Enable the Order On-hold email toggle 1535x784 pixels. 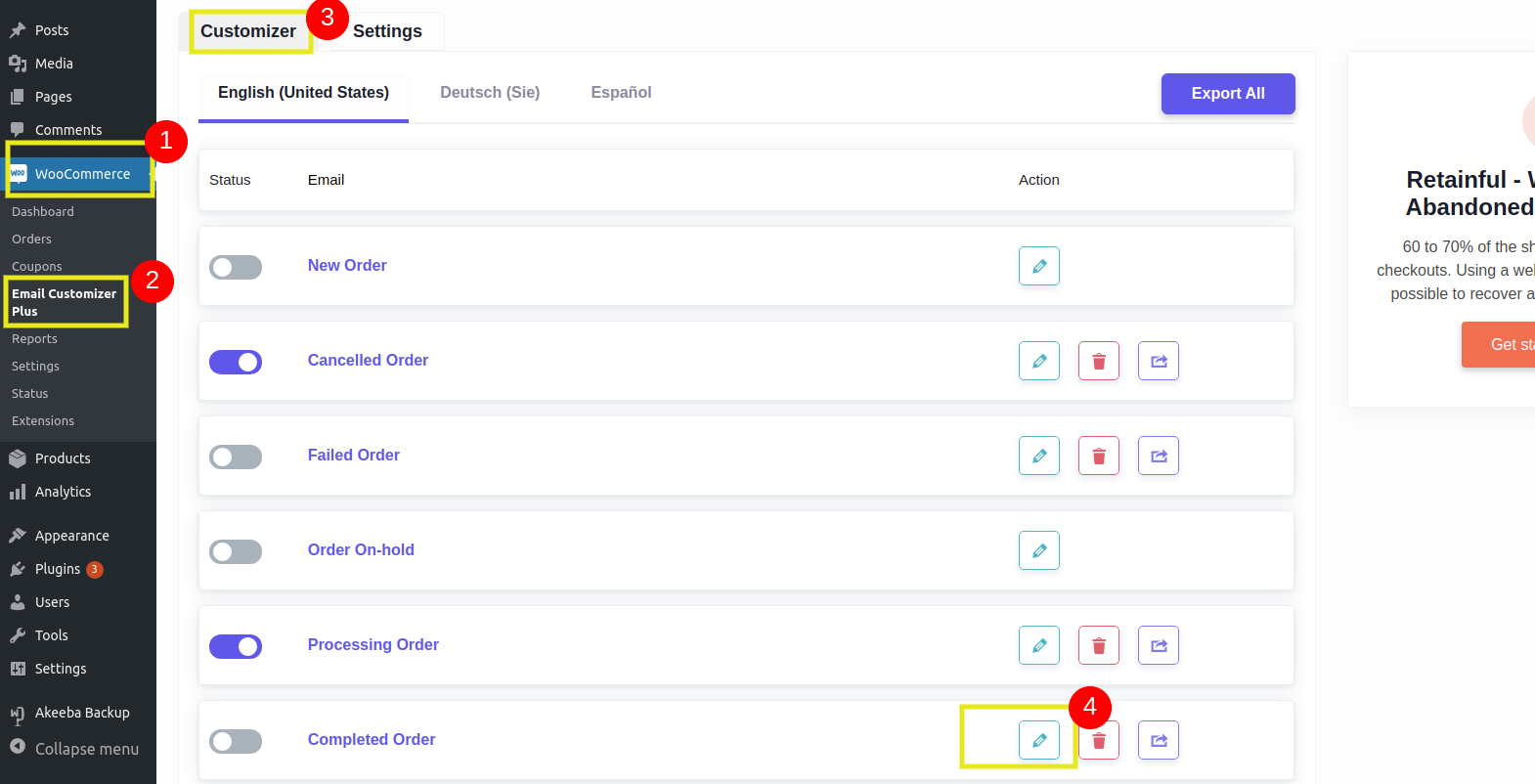[236, 552]
